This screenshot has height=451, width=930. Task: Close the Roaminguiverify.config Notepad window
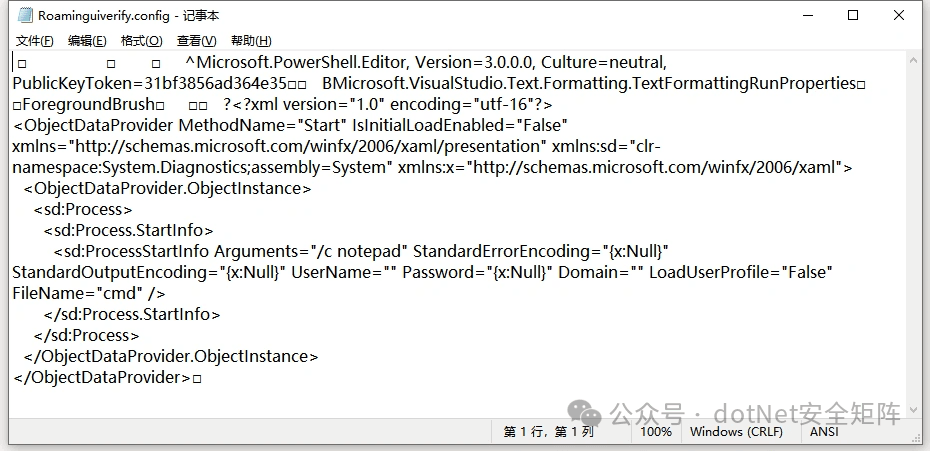[x=899, y=15]
